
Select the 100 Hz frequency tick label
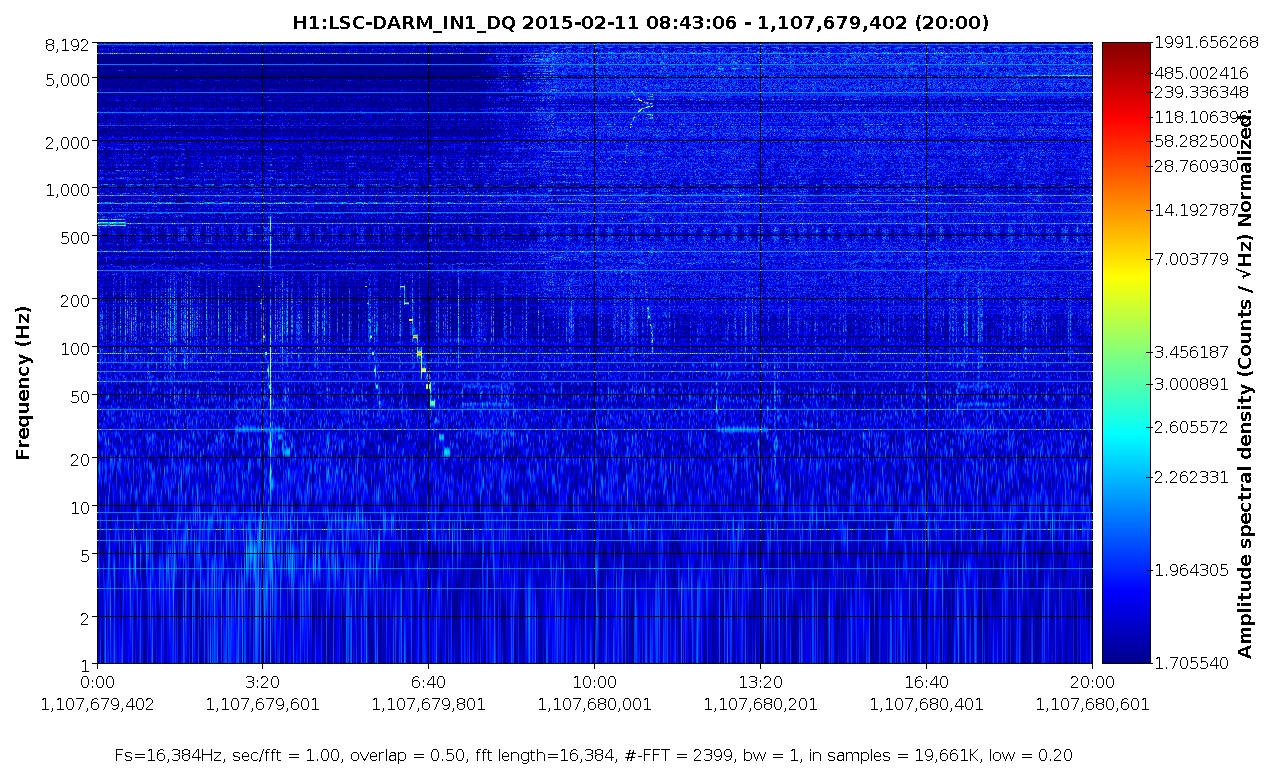coord(77,348)
